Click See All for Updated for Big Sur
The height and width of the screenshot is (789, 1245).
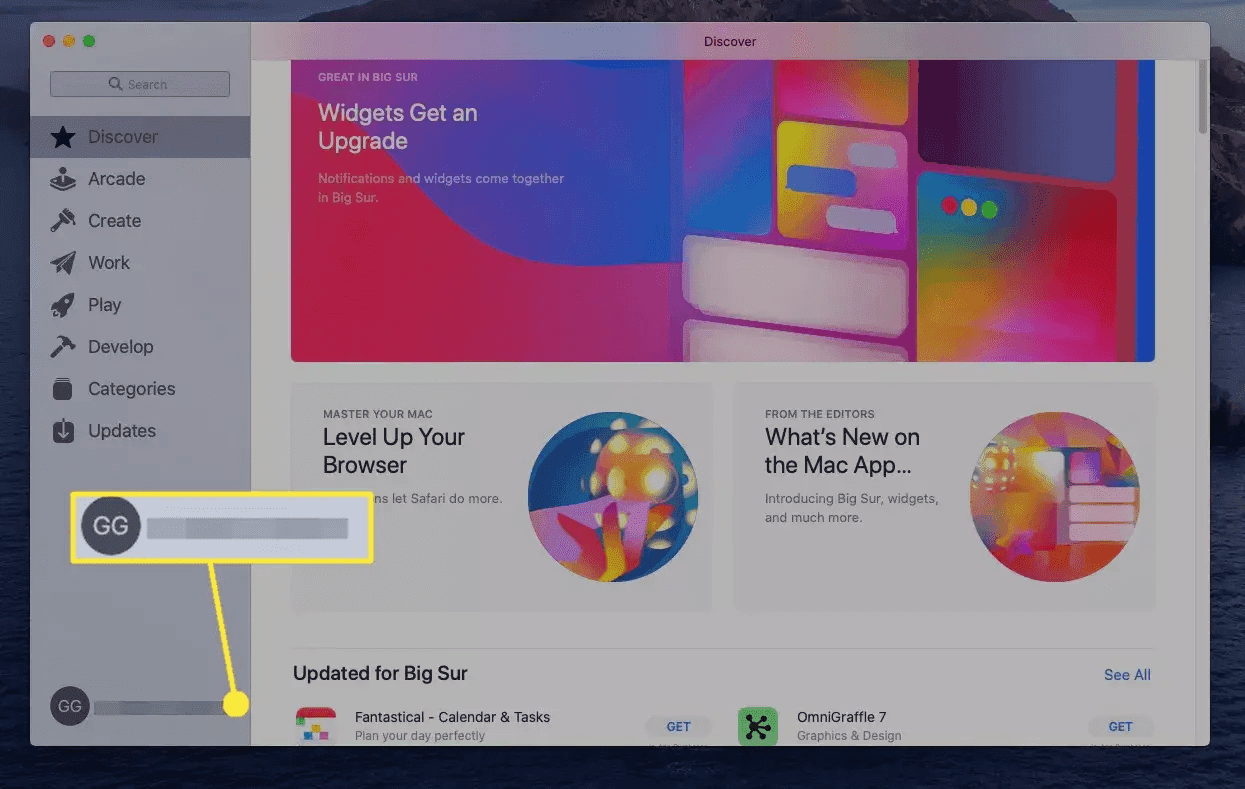(1127, 675)
